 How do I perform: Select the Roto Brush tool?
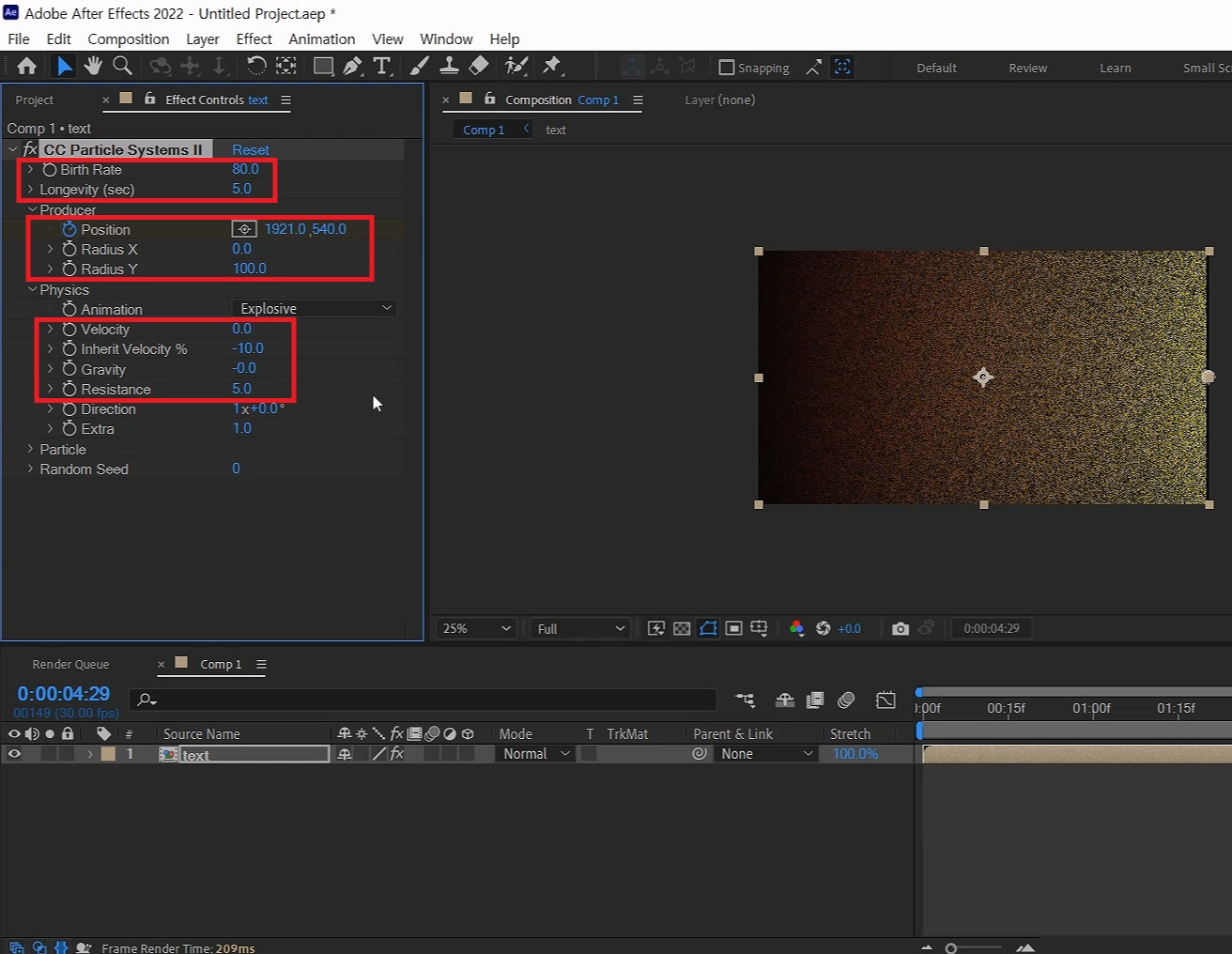click(x=516, y=66)
